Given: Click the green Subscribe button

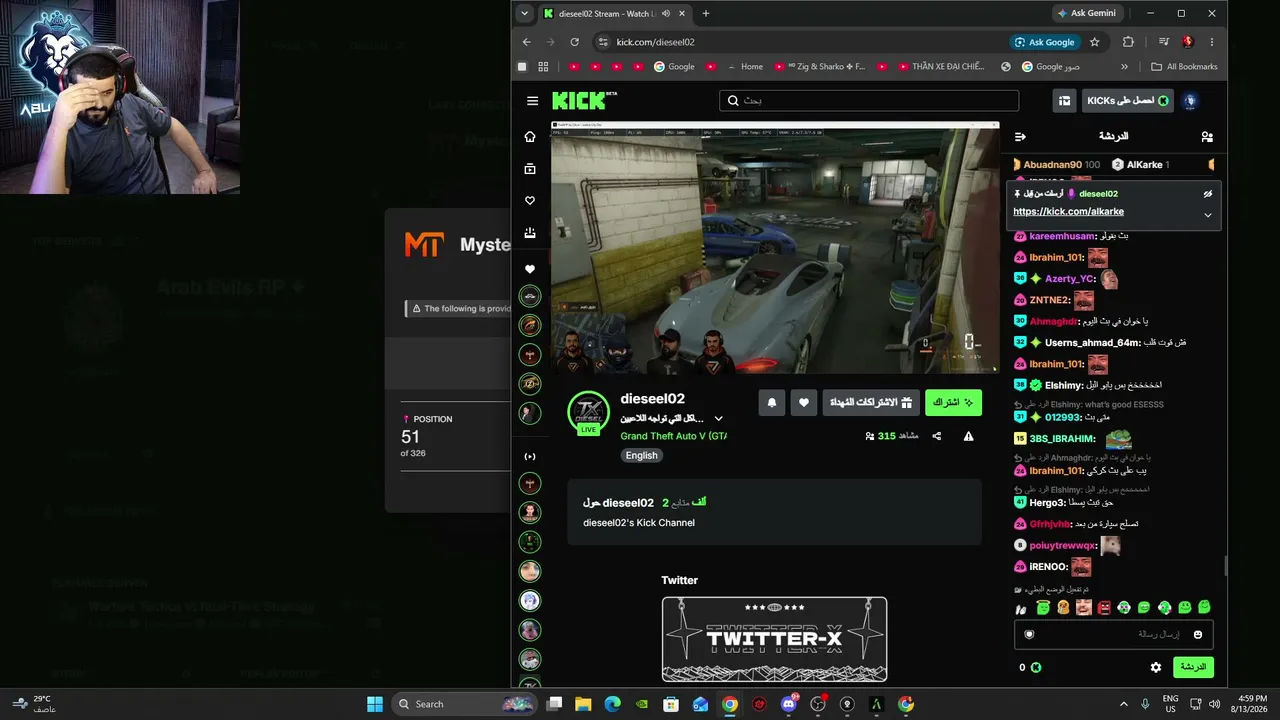Looking at the screenshot, I should click(x=953, y=402).
